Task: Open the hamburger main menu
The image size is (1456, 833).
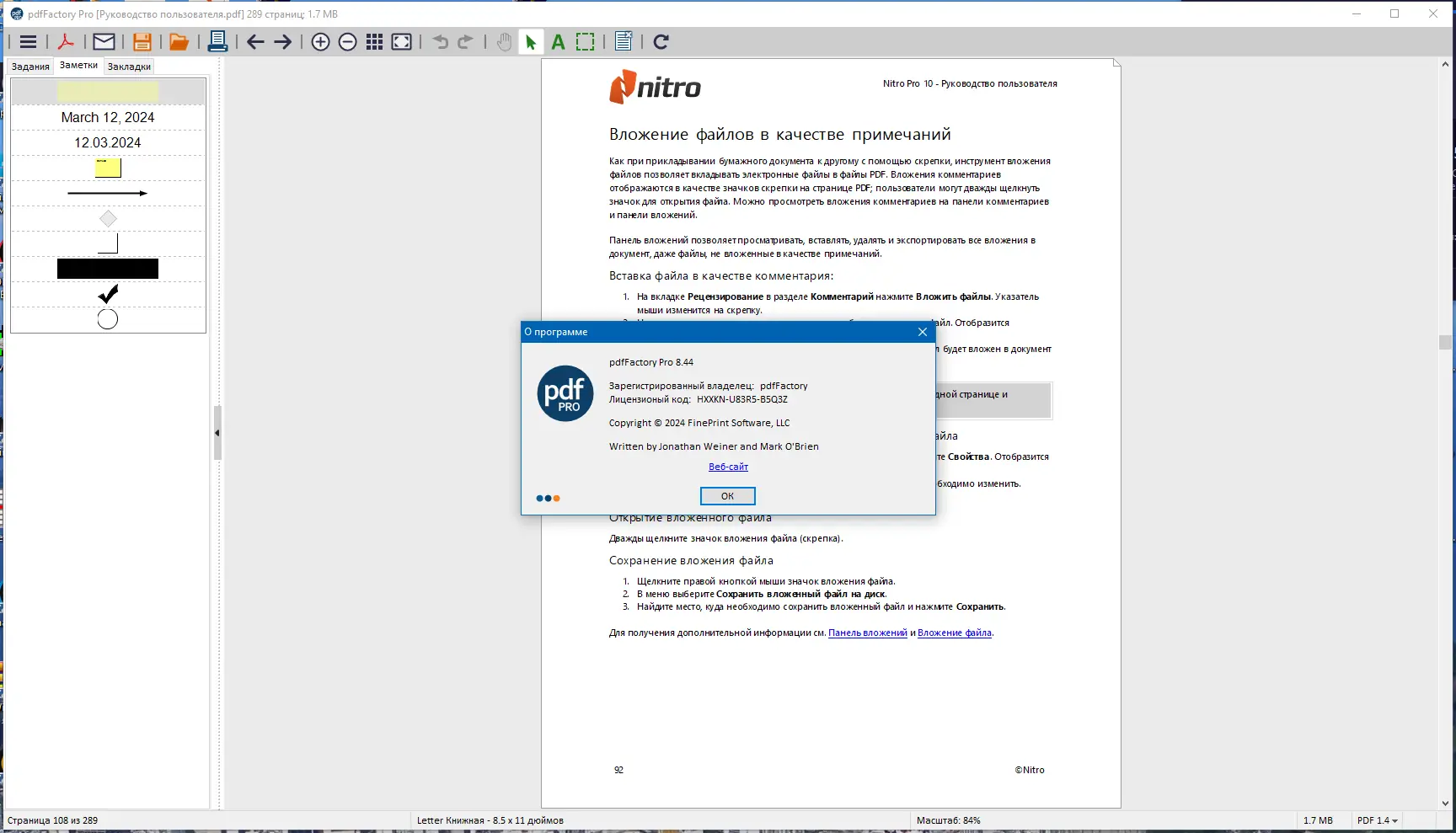Action: tap(28, 42)
